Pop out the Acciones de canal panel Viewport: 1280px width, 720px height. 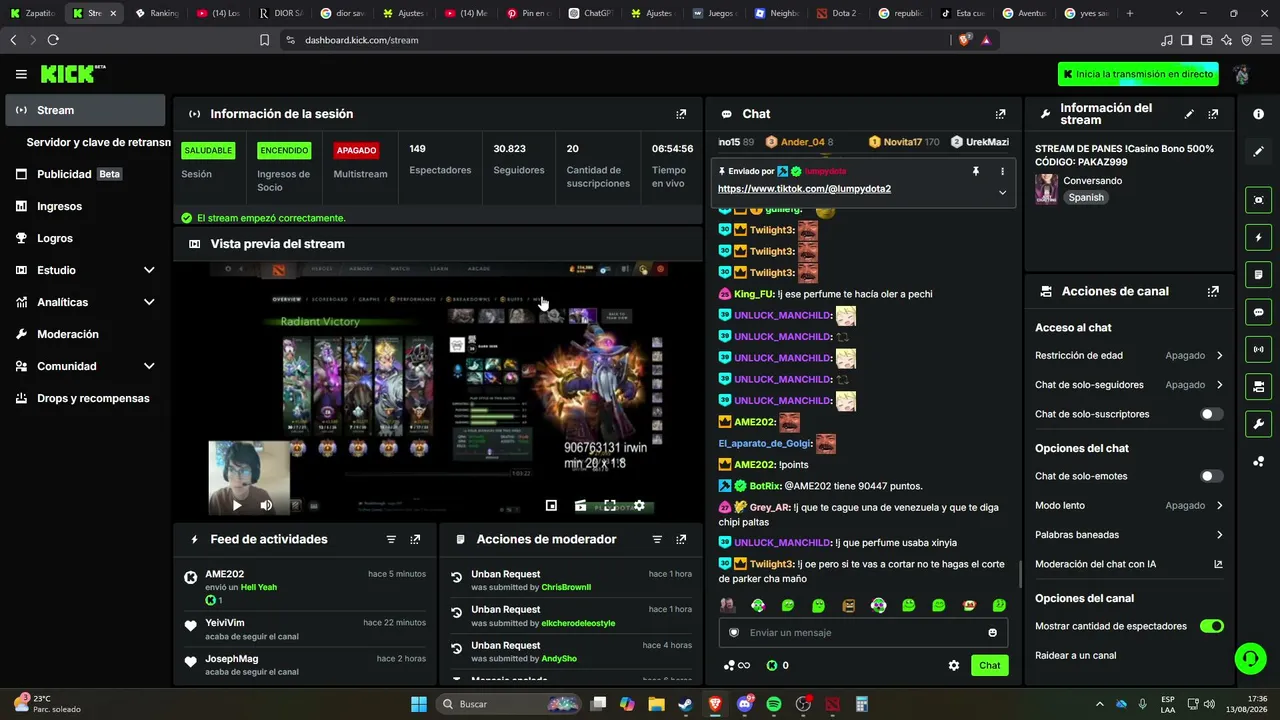tap(1213, 292)
